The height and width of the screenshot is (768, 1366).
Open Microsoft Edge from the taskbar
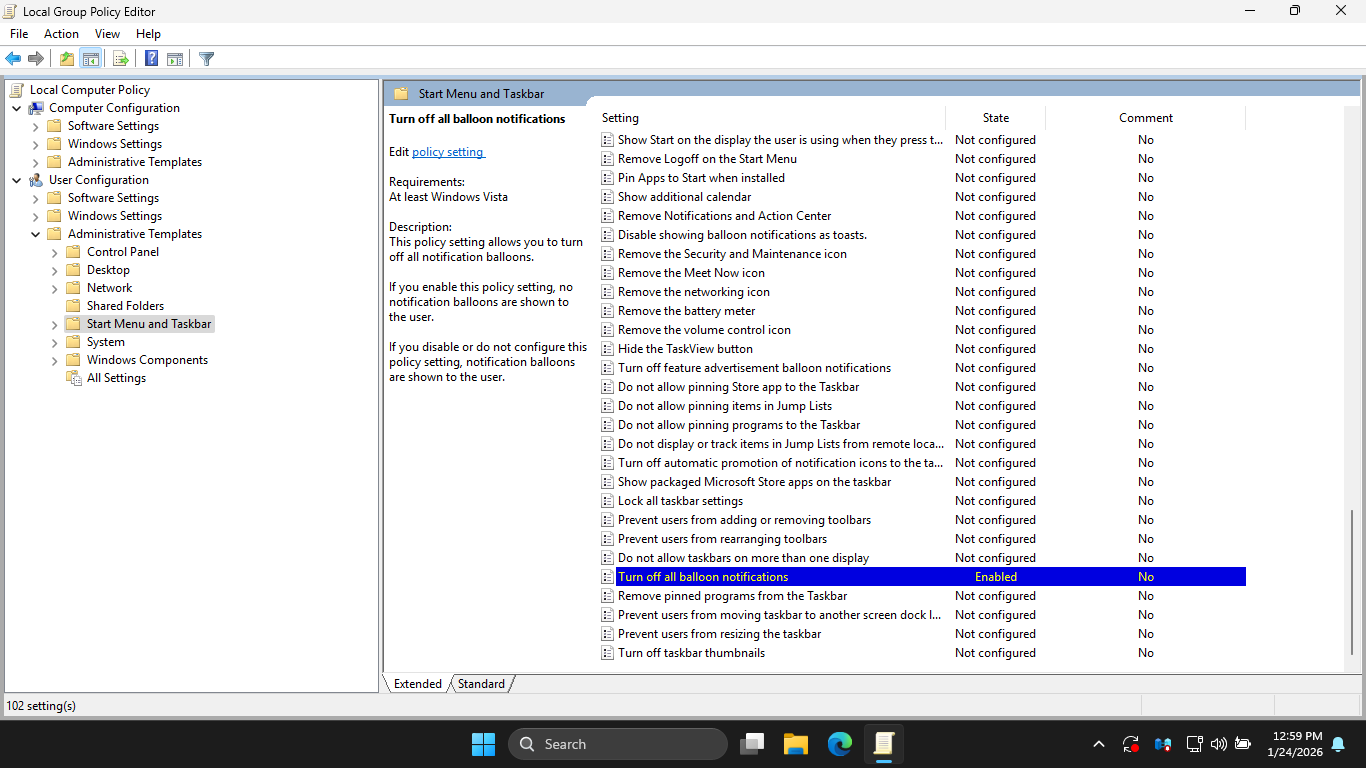click(839, 744)
